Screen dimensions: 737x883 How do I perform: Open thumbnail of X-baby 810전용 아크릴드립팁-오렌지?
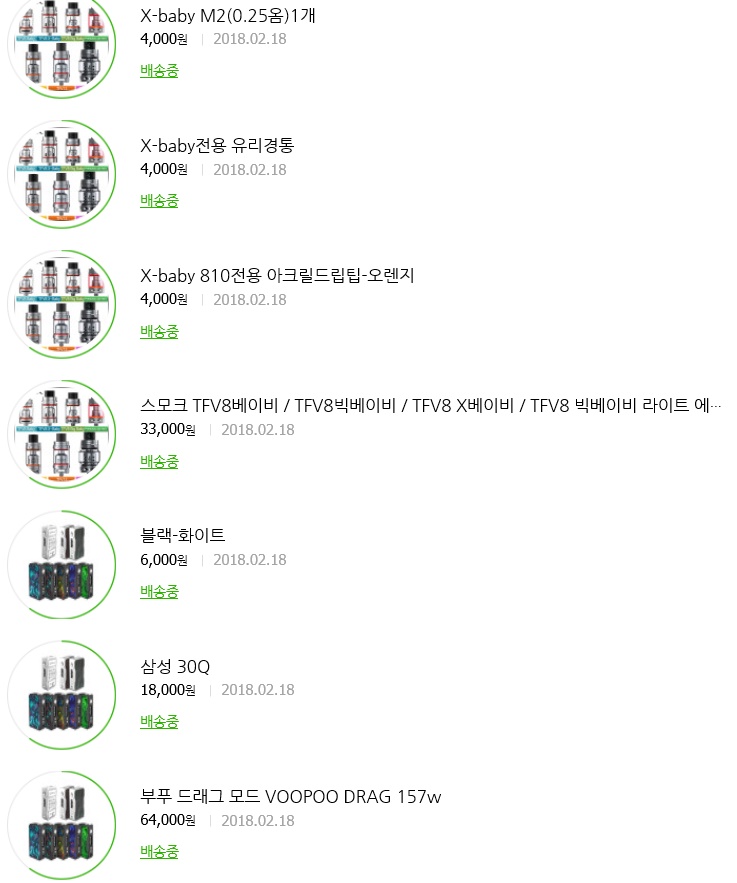(62, 305)
